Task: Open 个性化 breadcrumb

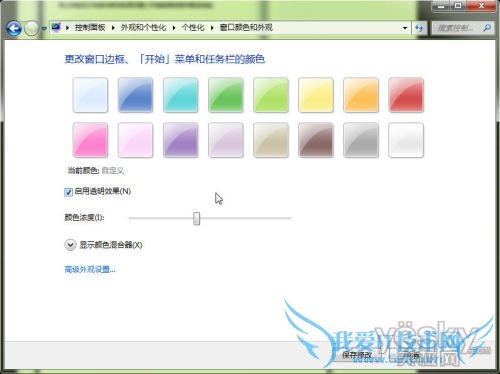Action: [193, 27]
